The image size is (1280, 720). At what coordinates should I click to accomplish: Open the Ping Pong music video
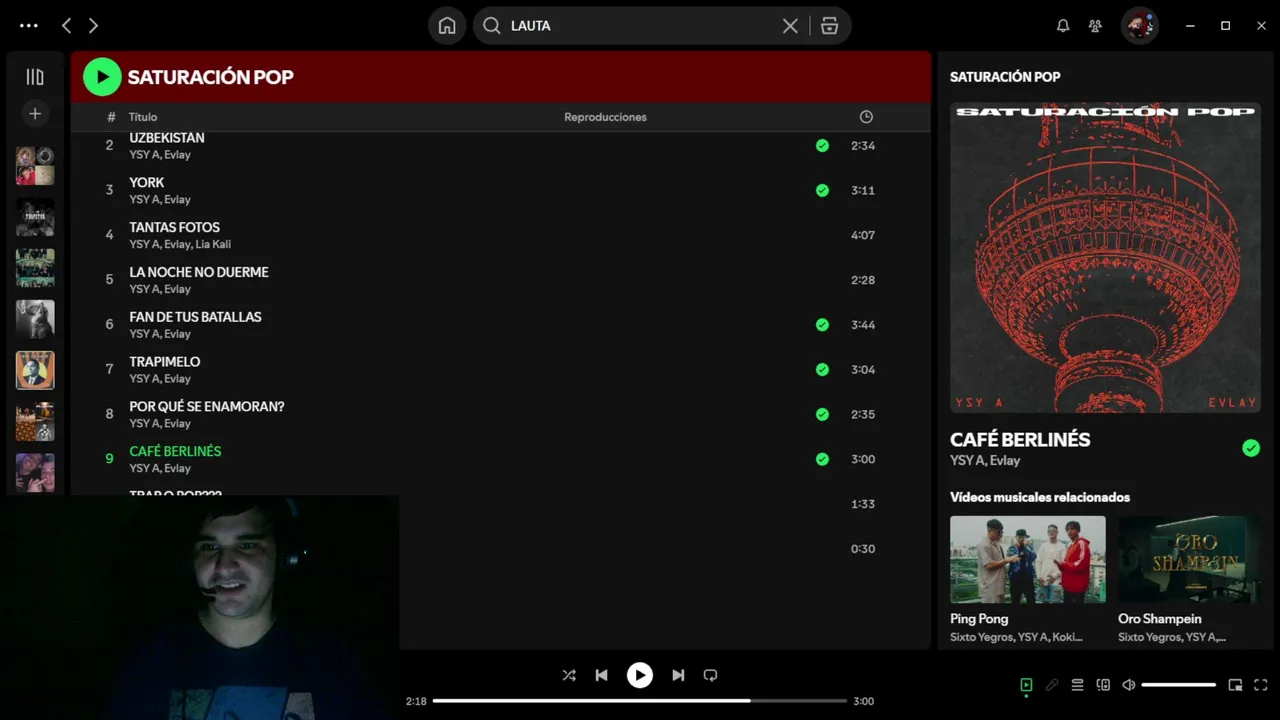1028,559
